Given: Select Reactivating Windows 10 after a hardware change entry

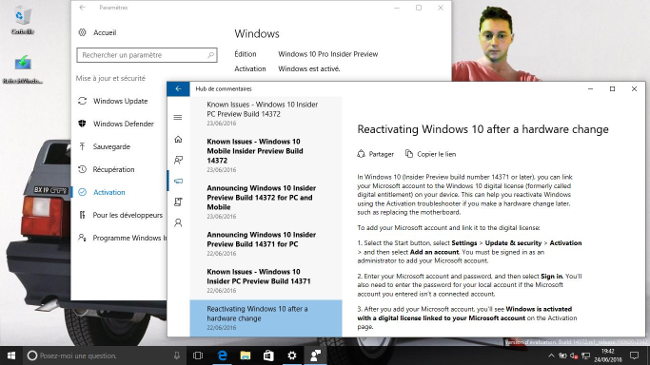Looking at the screenshot, I should 266,318.
